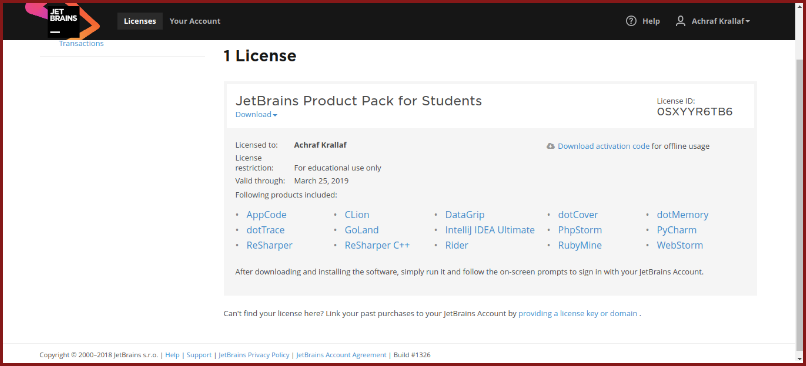This screenshot has height=366, width=806.
Task: Open Help in top navigation
Action: (x=651, y=21)
